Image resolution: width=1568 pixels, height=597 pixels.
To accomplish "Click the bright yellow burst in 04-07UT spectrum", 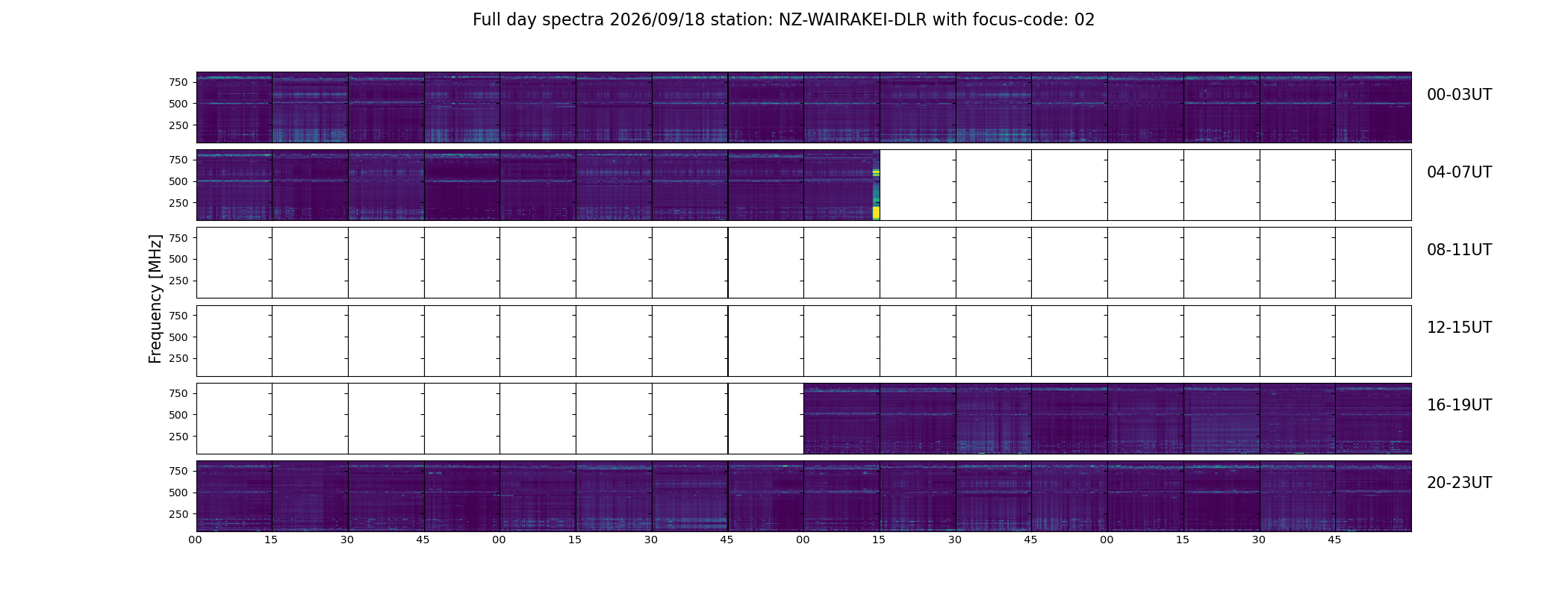I will click(x=876, y=213).
